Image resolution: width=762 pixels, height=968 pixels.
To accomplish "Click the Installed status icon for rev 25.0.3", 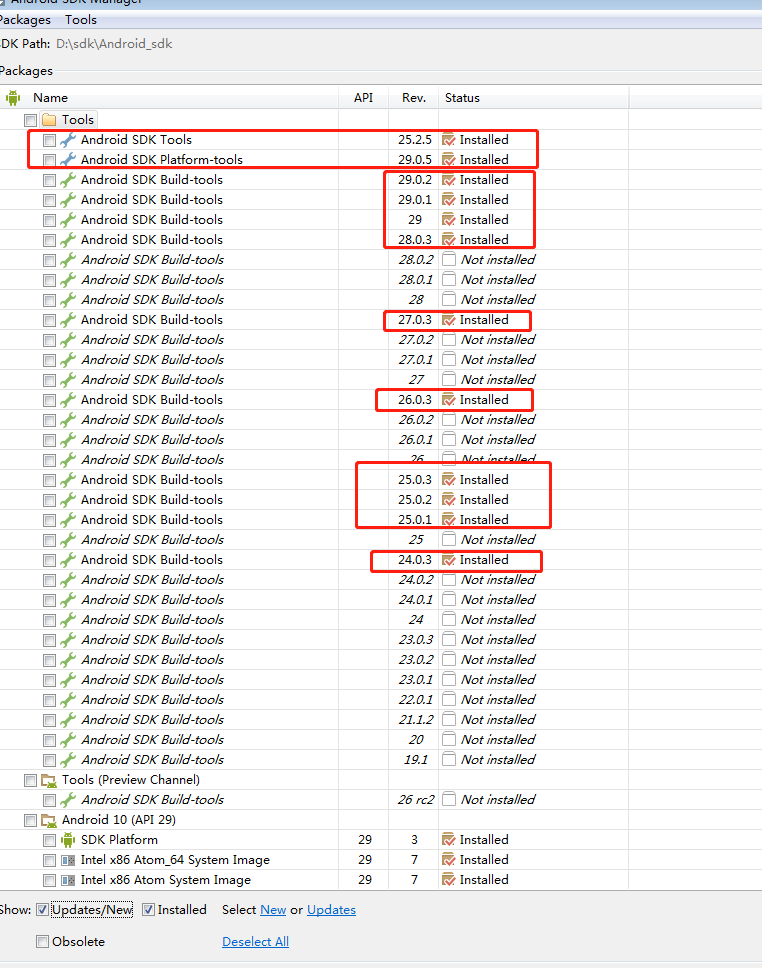I will pos(449,480).
